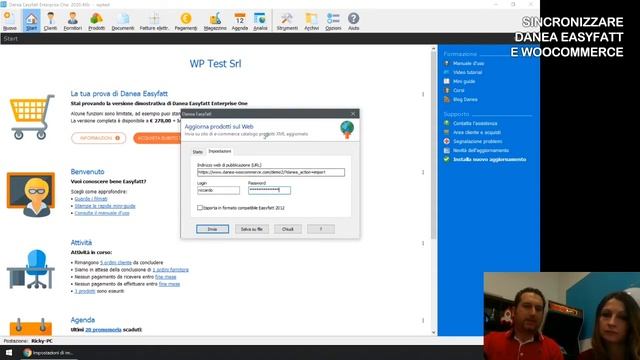Switch to the Impostazioni tab
640x360 pixels.
pos(220,151)
